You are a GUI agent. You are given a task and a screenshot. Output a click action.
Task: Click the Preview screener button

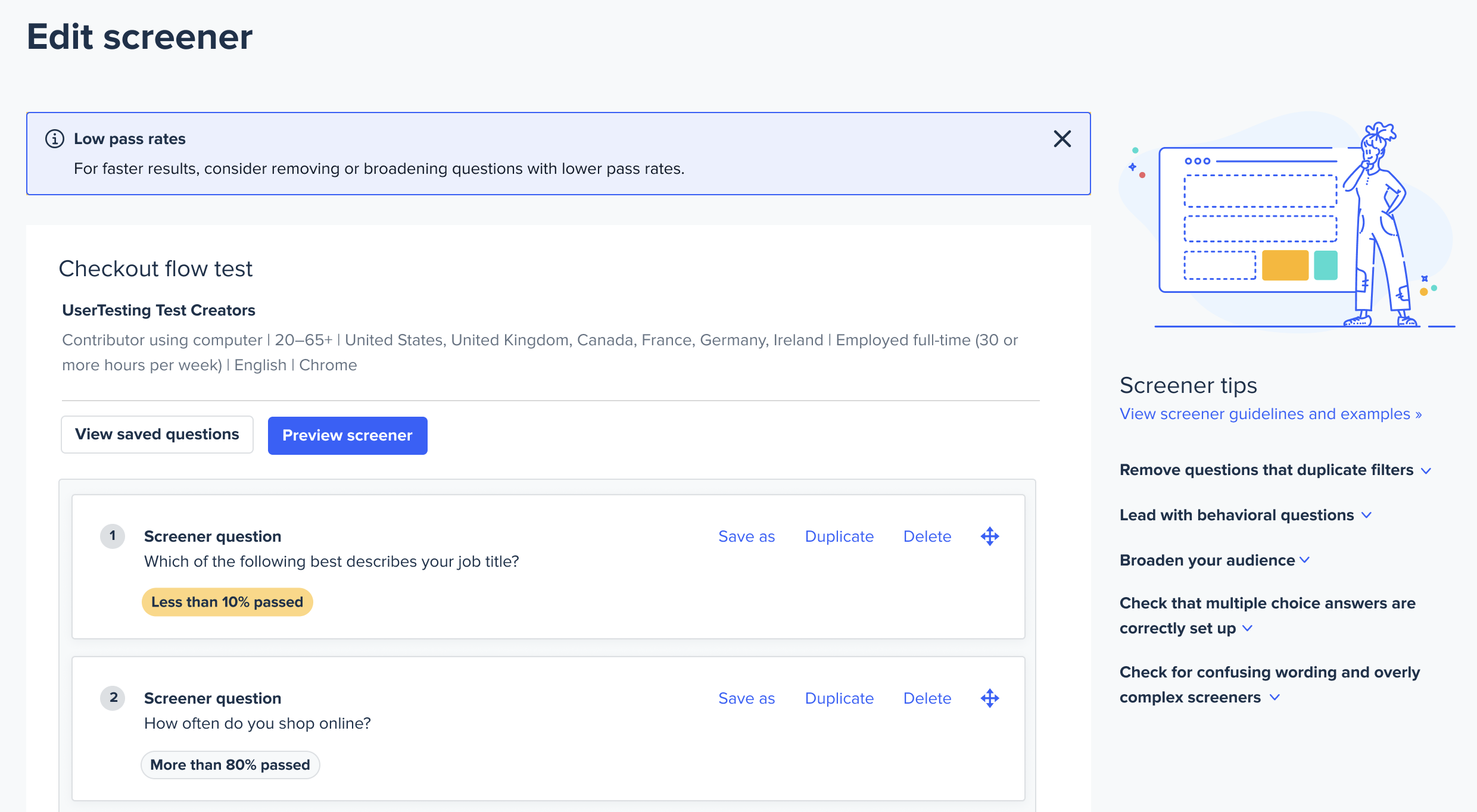[x=348, y=435]
